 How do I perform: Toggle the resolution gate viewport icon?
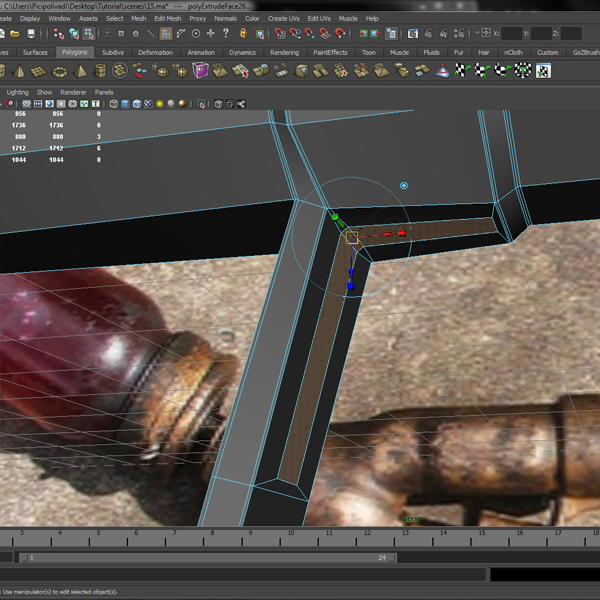(49, 104)
